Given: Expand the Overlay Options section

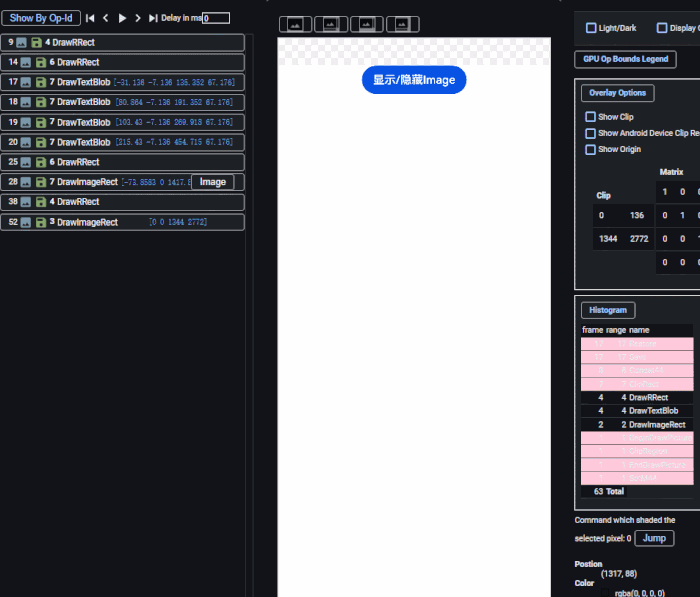Looking at the screenshot, I should (617, 93).
